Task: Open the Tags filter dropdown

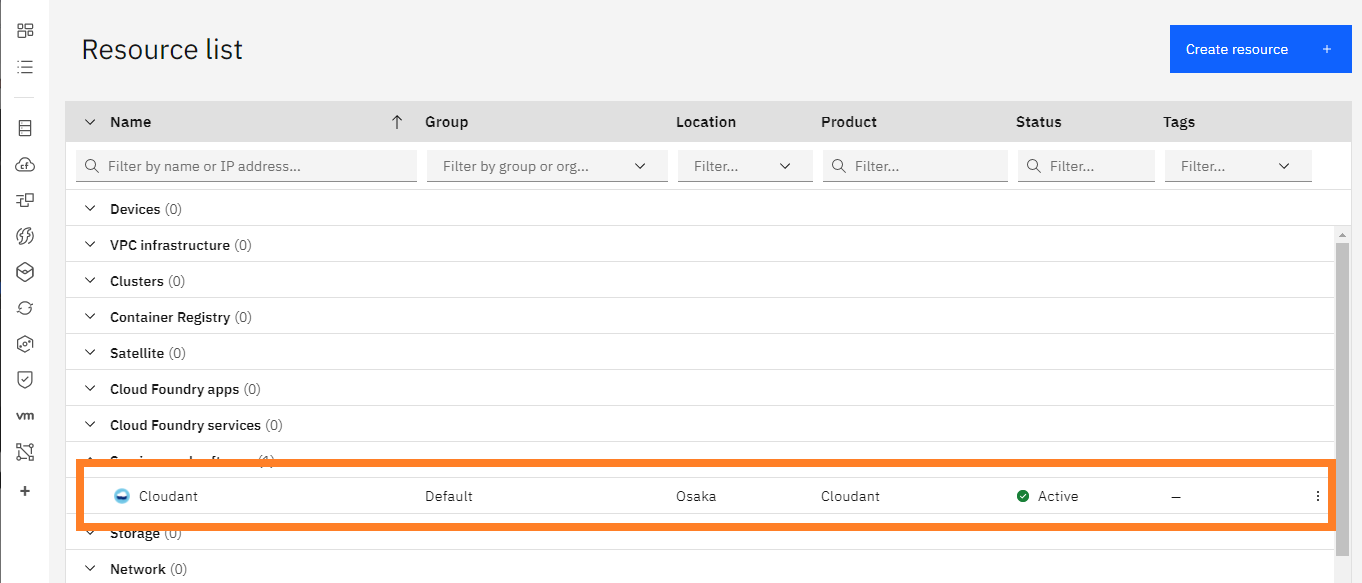Action: coord(1237,166)
